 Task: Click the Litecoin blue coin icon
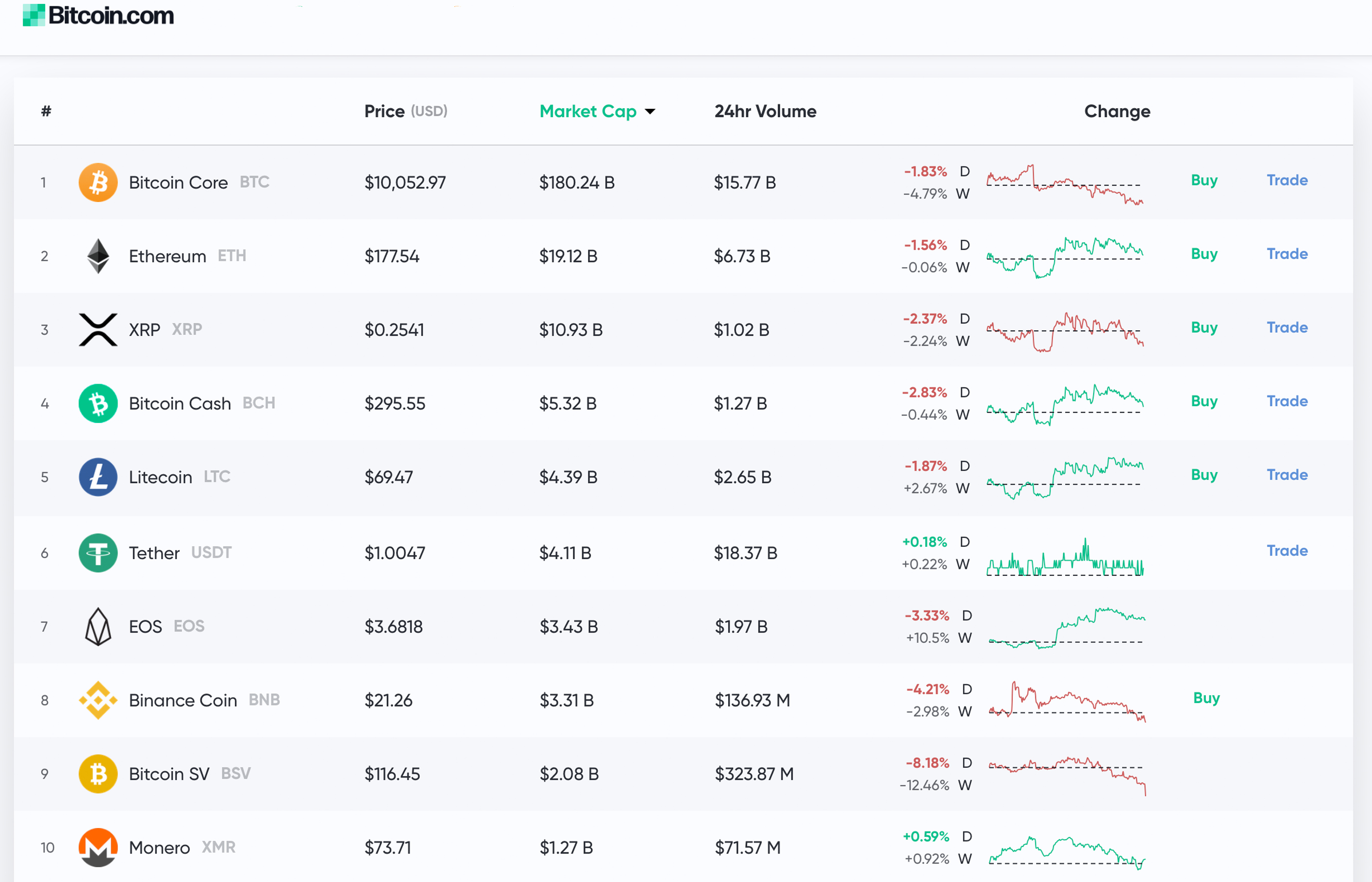[x=98, y=477]
